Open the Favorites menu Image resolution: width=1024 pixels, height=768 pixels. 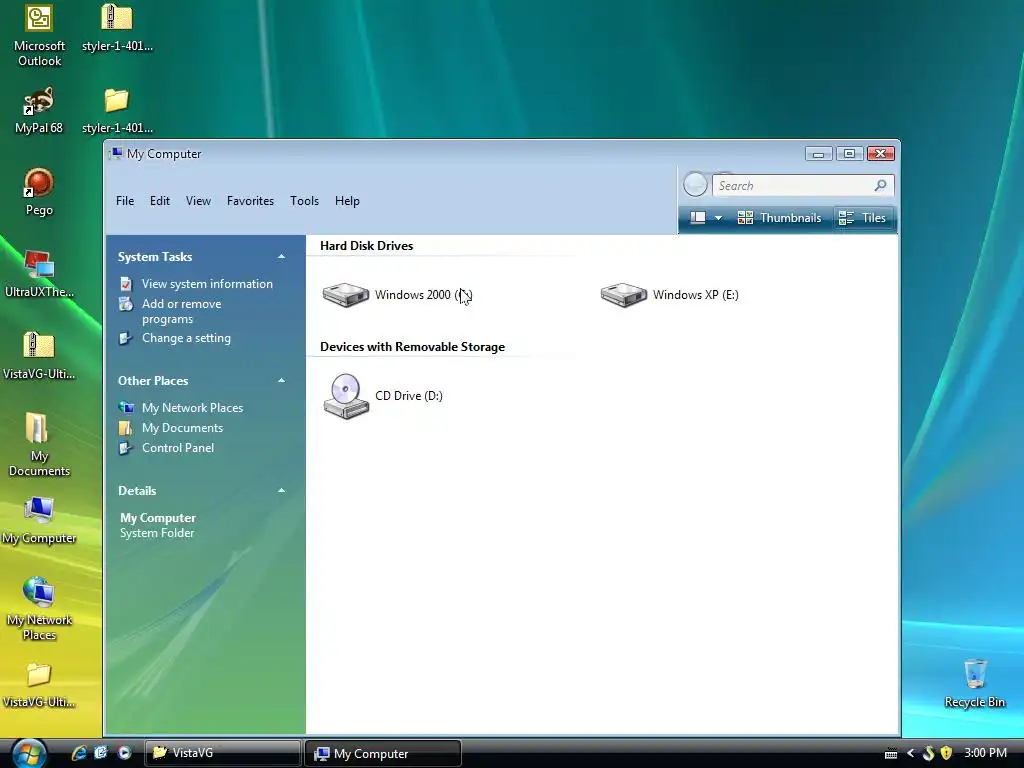250,201
